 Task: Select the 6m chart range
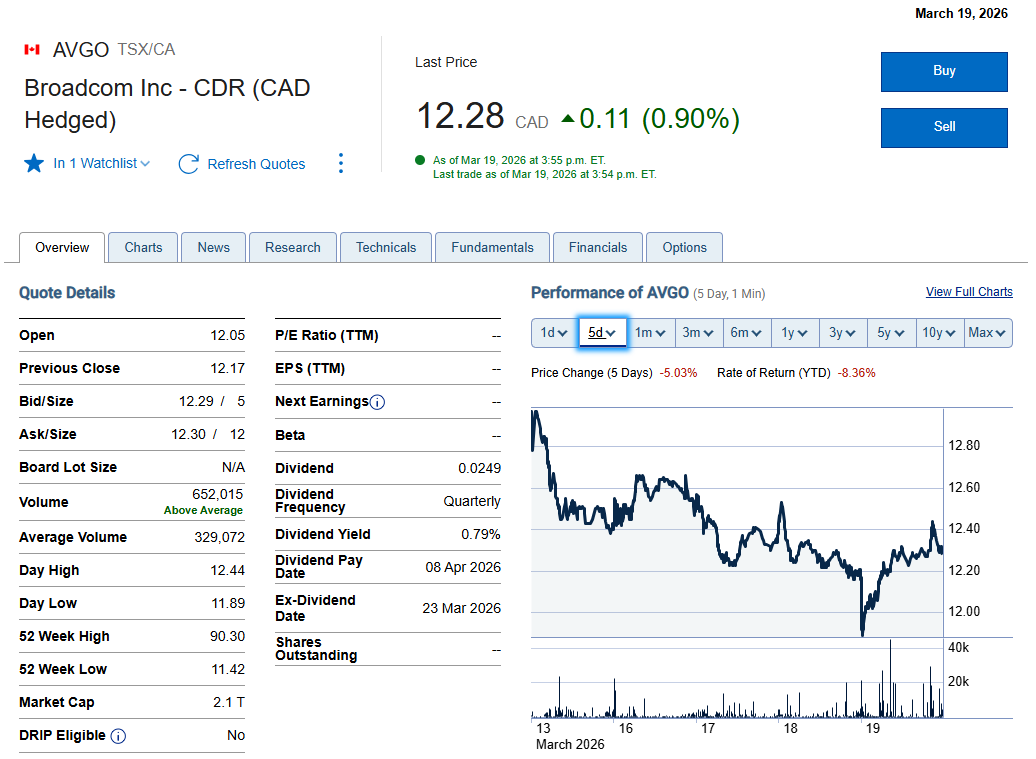[746, 333]
